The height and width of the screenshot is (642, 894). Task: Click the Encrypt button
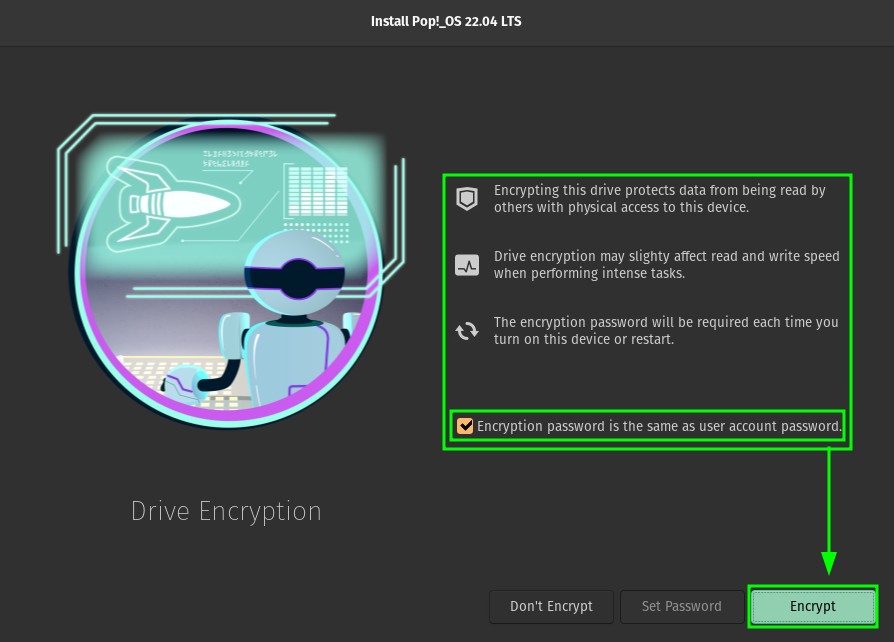pos(812,606)
